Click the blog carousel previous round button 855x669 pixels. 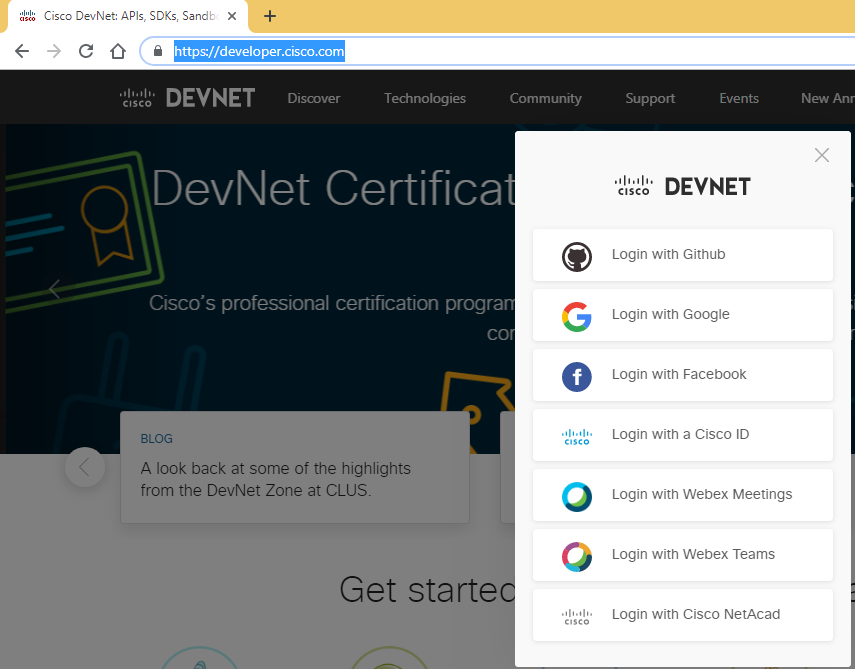pos(85,467)
